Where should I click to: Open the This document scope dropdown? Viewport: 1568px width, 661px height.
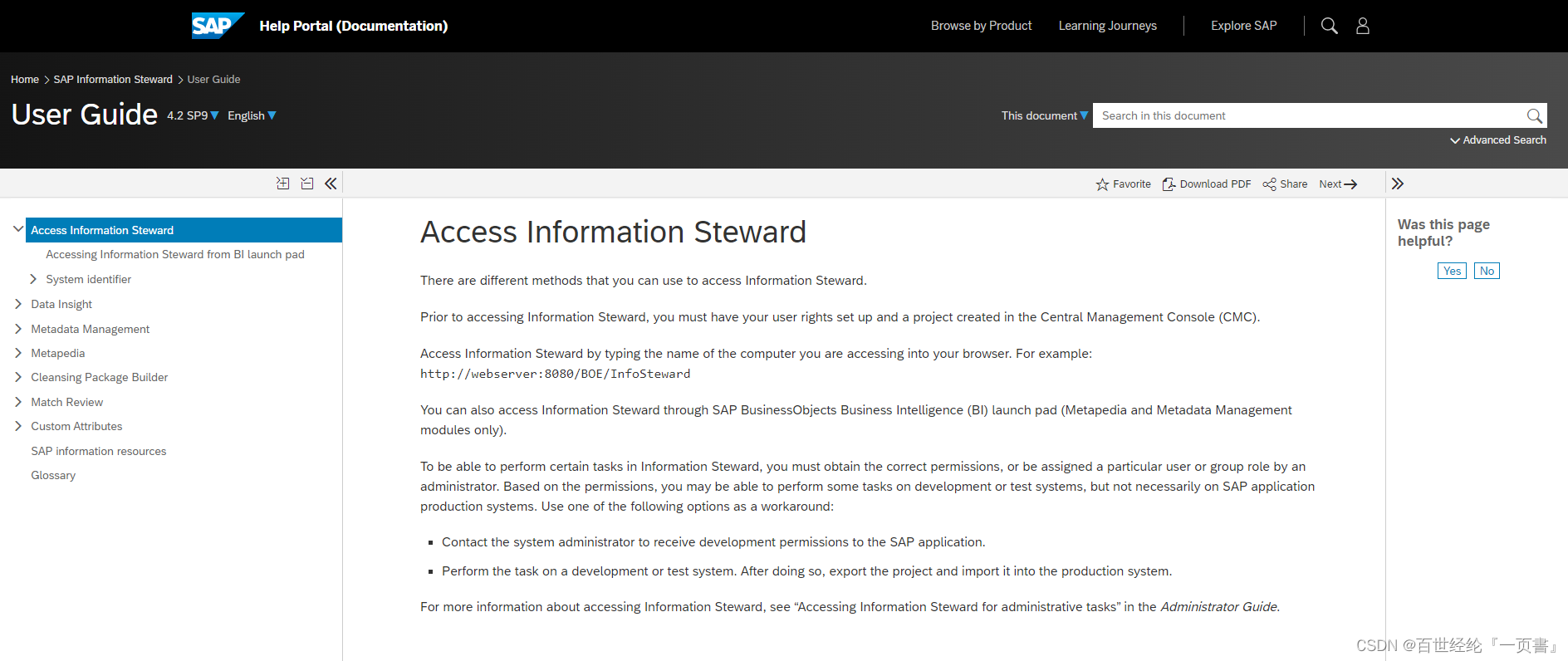click(1045, 115)
